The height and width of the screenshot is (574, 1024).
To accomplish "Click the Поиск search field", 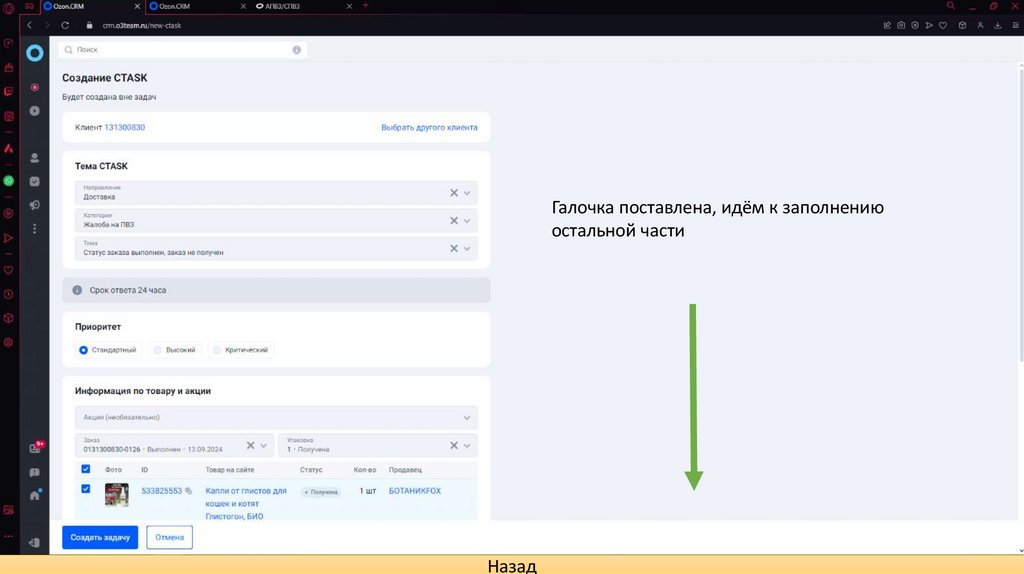I will (182, 50).
